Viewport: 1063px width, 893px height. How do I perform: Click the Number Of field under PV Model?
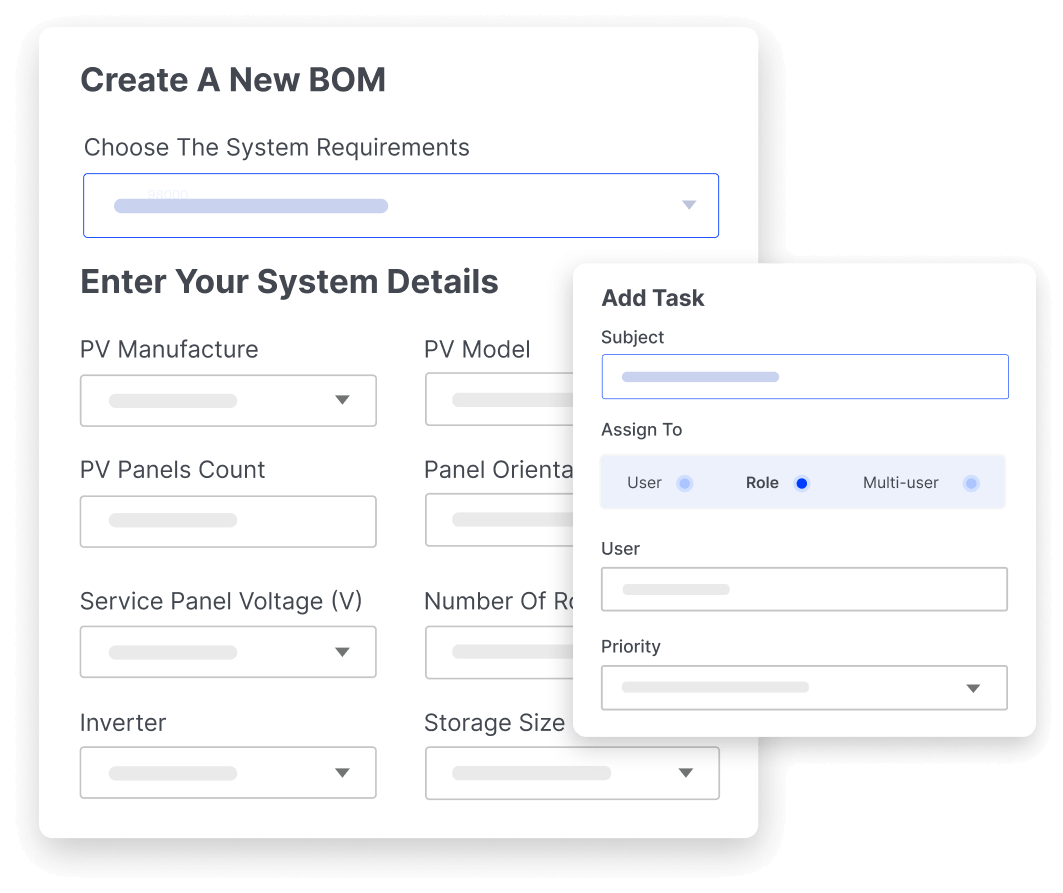click(x=500, y=652)
